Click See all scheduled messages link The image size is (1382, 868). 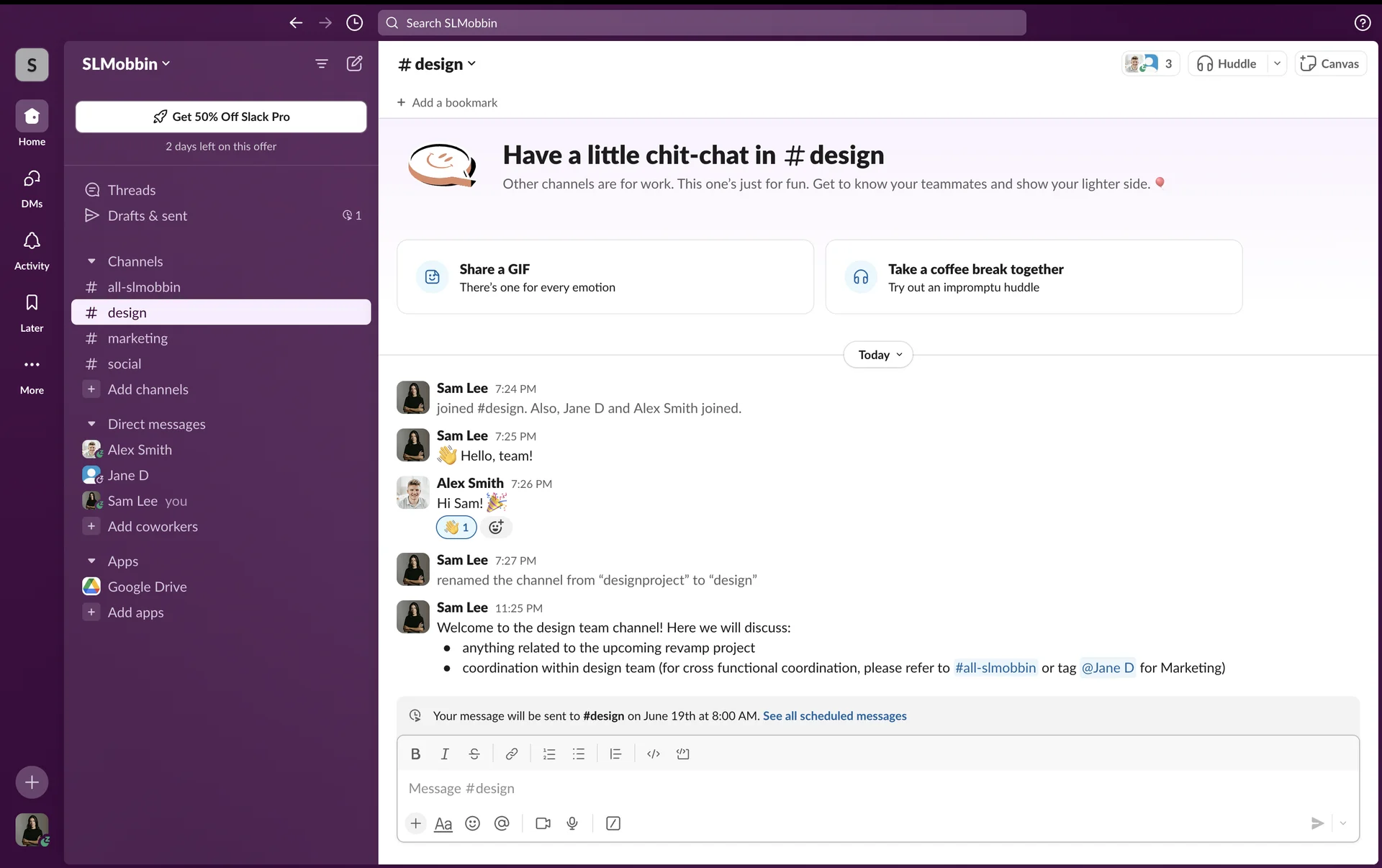(x=834, y=715)
